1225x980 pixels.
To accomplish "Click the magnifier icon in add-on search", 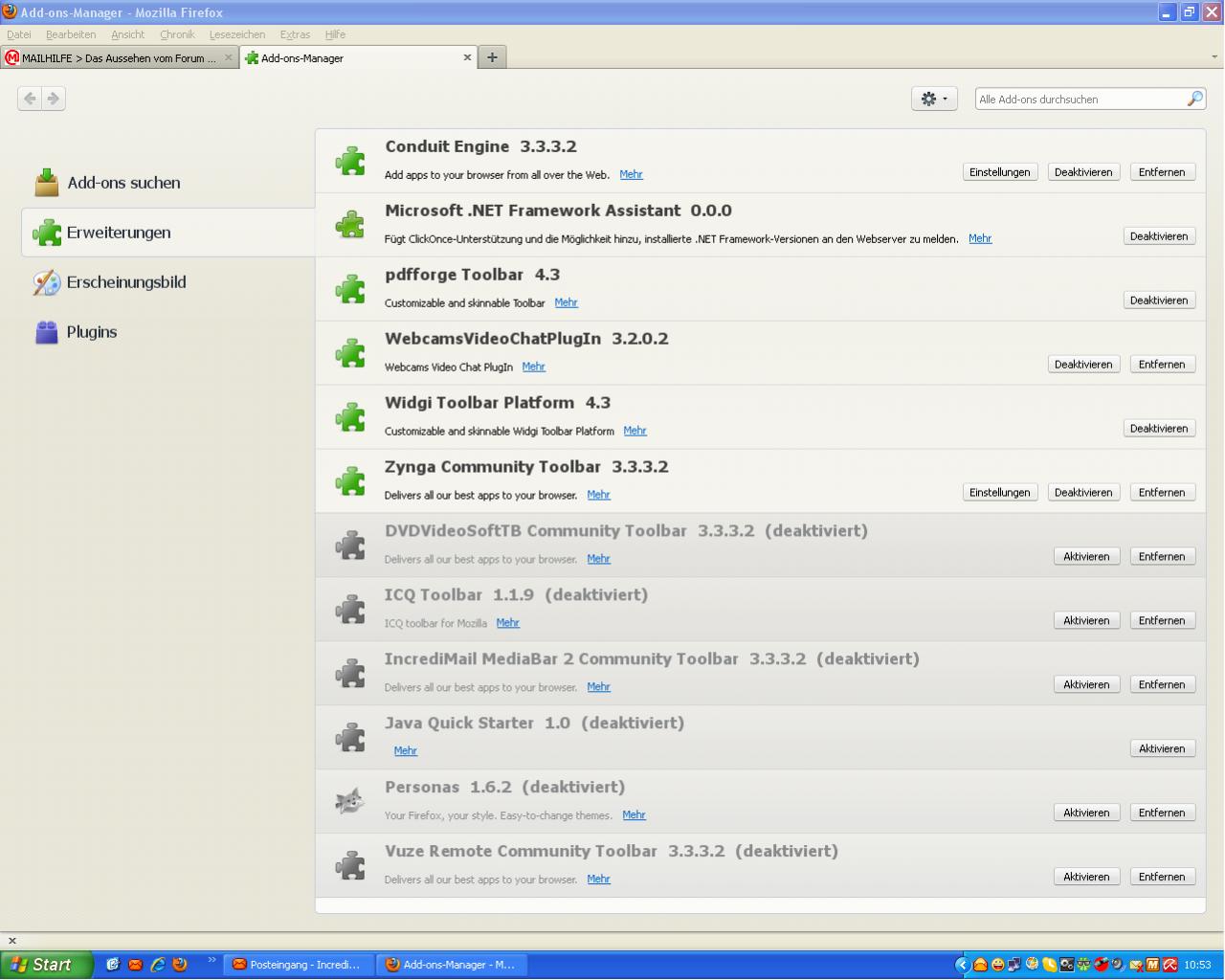I will pos(1194,99).
